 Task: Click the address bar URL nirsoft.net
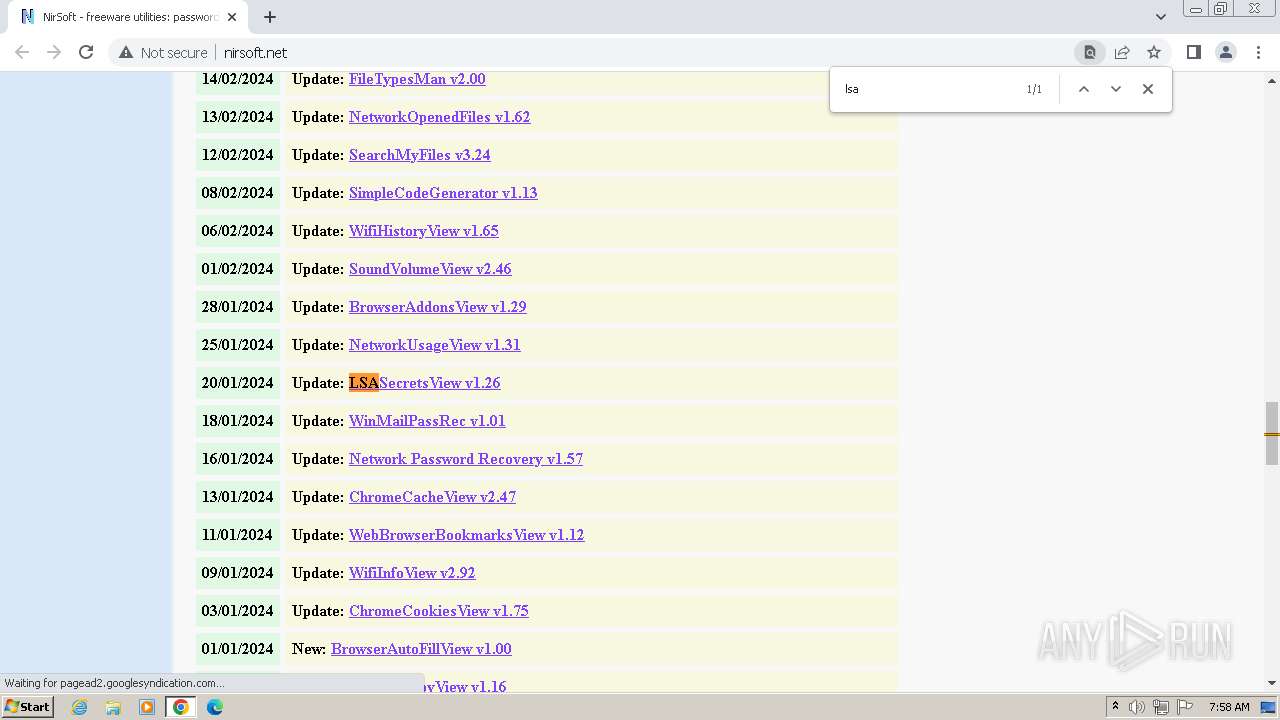[255, 52]
